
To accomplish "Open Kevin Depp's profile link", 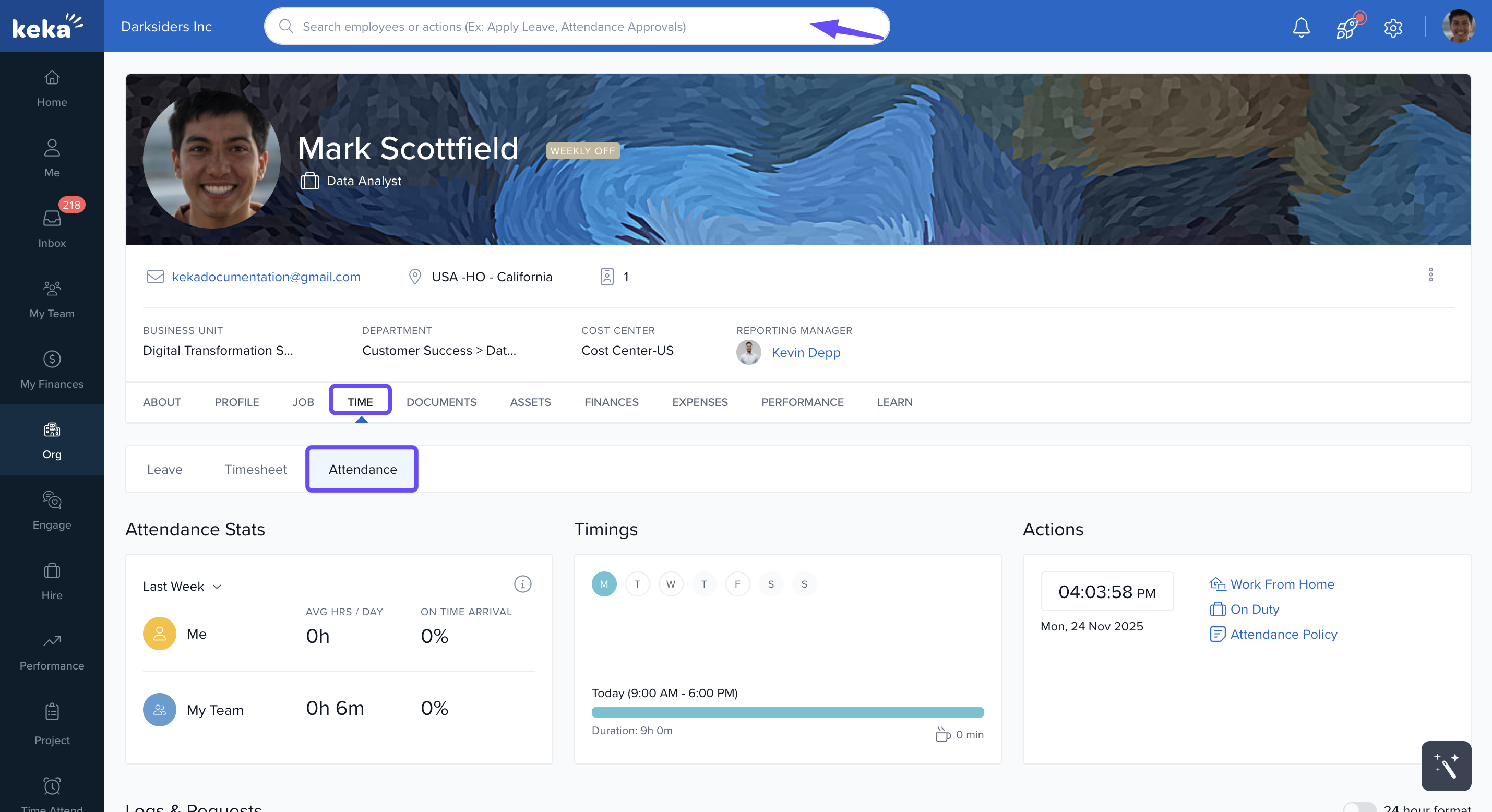I will pyautogui.click(x=805, y=352).
